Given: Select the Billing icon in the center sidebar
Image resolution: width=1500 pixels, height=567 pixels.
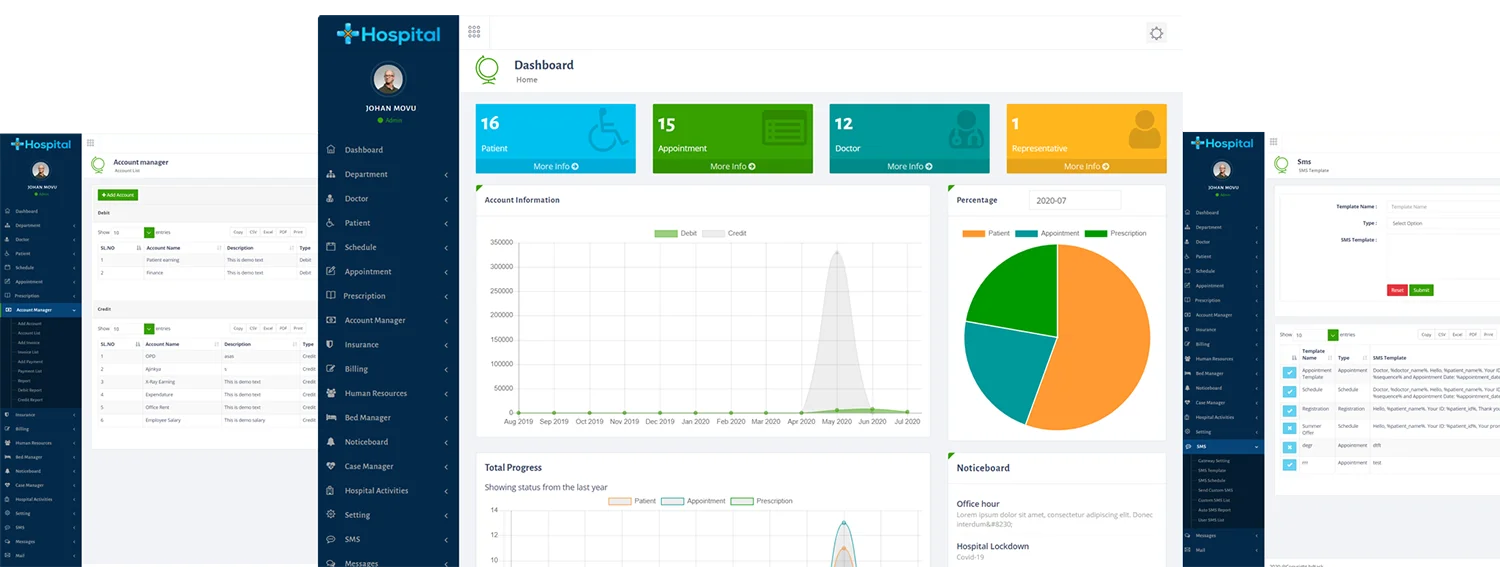Looking at the screenshot, I should coord(331,369).
